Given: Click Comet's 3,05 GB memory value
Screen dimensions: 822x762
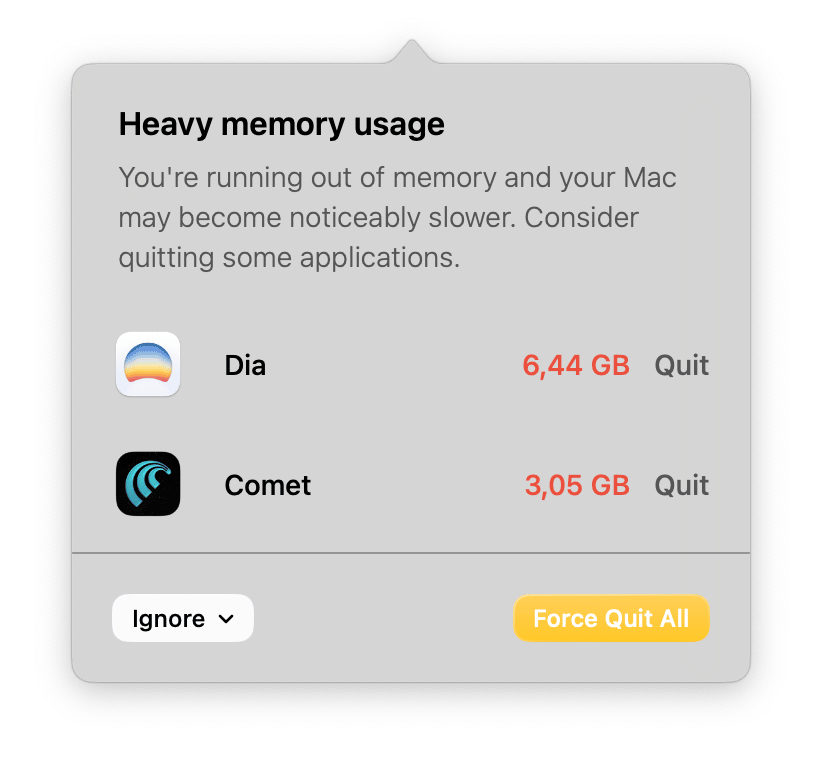Looking at the screenshot, I should click(577, 485).
